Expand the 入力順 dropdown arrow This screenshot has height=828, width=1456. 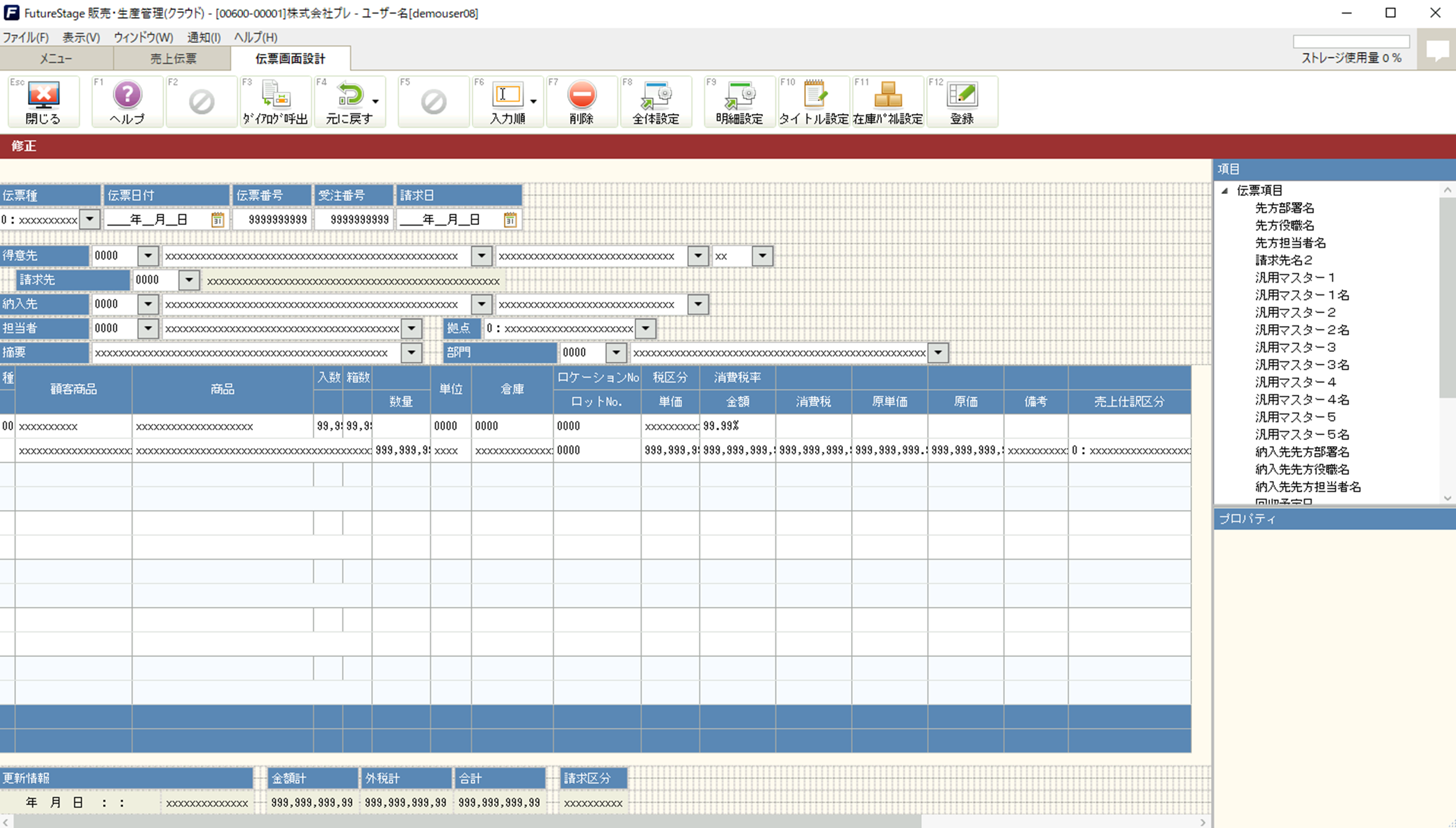tap(533, 102)
